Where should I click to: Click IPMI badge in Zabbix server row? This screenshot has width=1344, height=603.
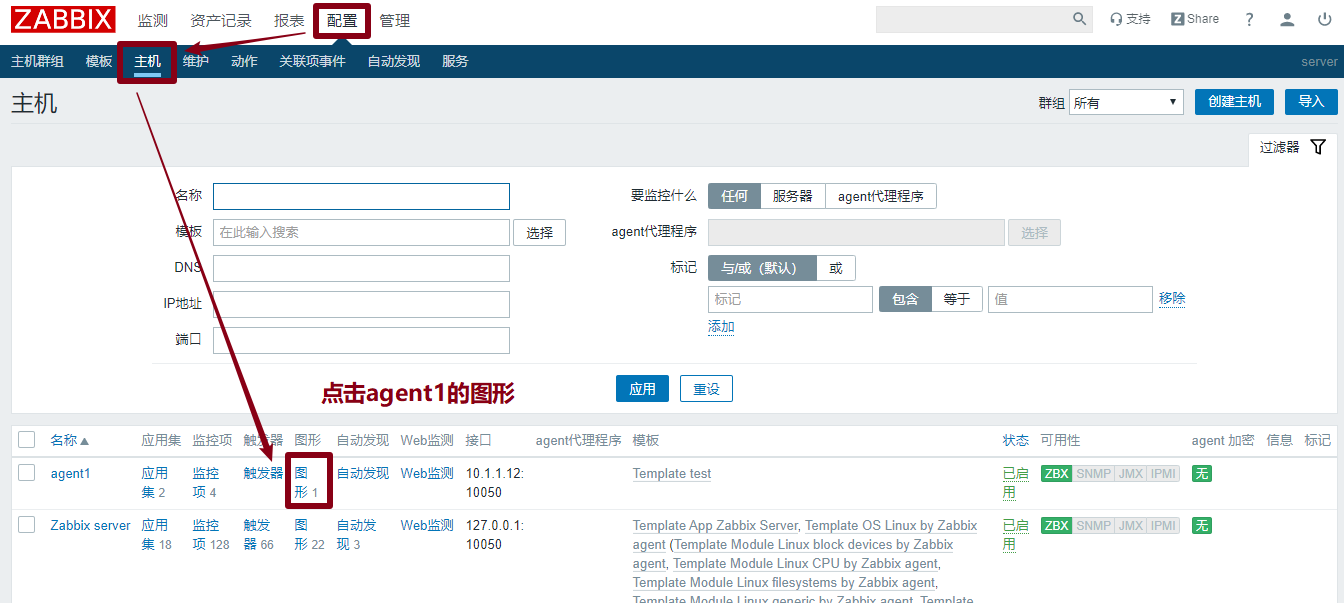[x=1163, y=525]
